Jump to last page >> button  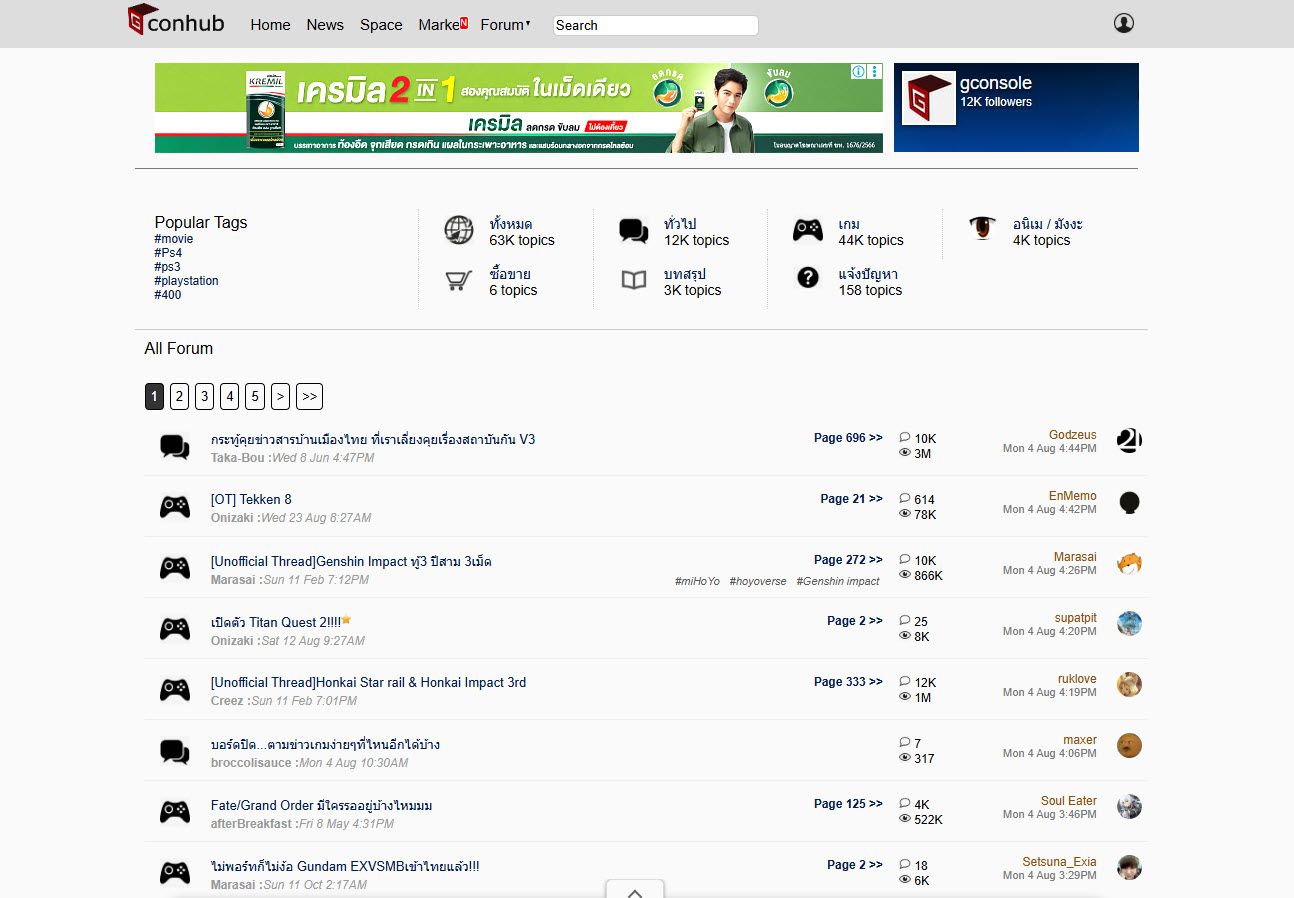(x=309, y=397)
